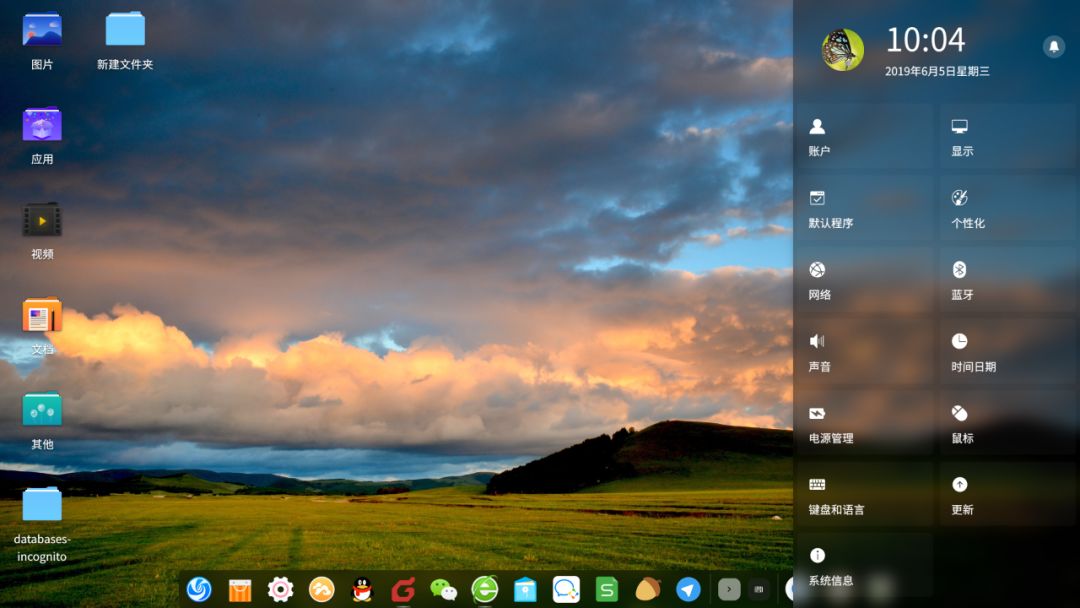Image resolution: width=1080 pixels, height=608 pixels.
Task: Click the notification bell icon
Action: (x=1055, y=45)
